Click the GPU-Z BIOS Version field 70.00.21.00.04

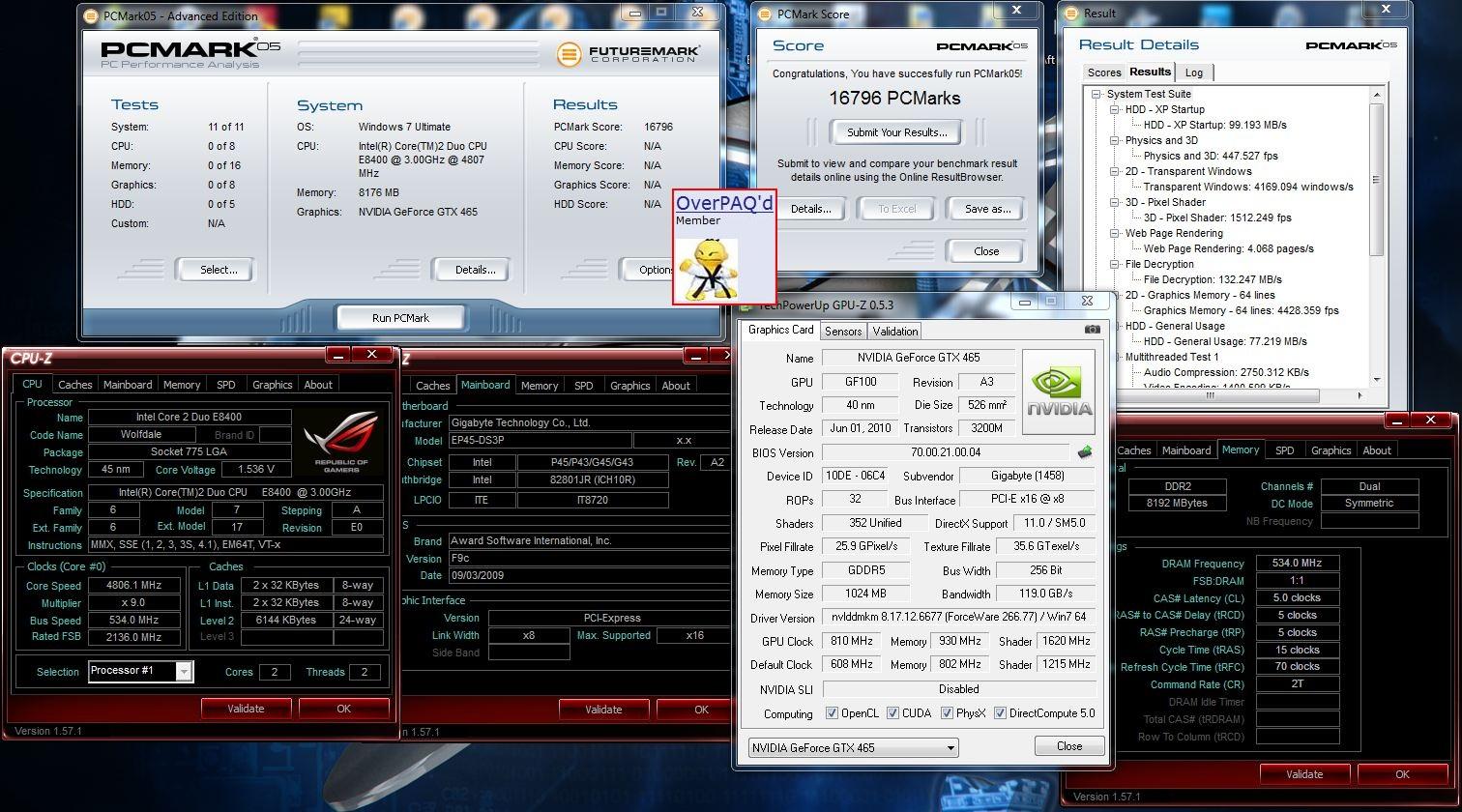(945, 452)
